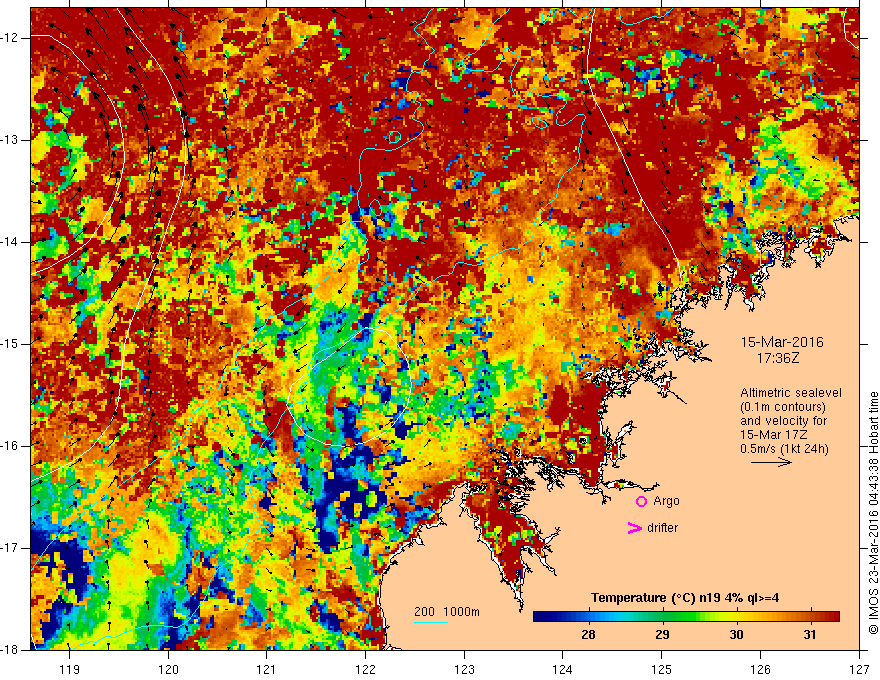Click the 'Argo' legend label
Viewport: 880px width, 680px height.
point(666,501)
